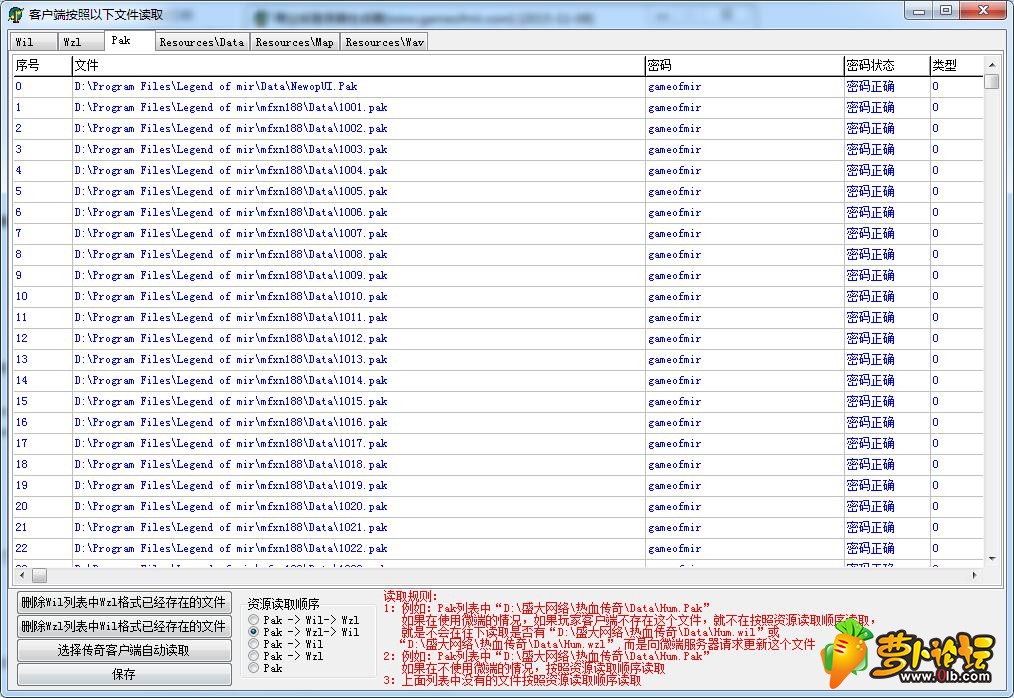Open the Resources\Data tab
This screenshot has width=1014, height=698.
click(x=202, y=42)
